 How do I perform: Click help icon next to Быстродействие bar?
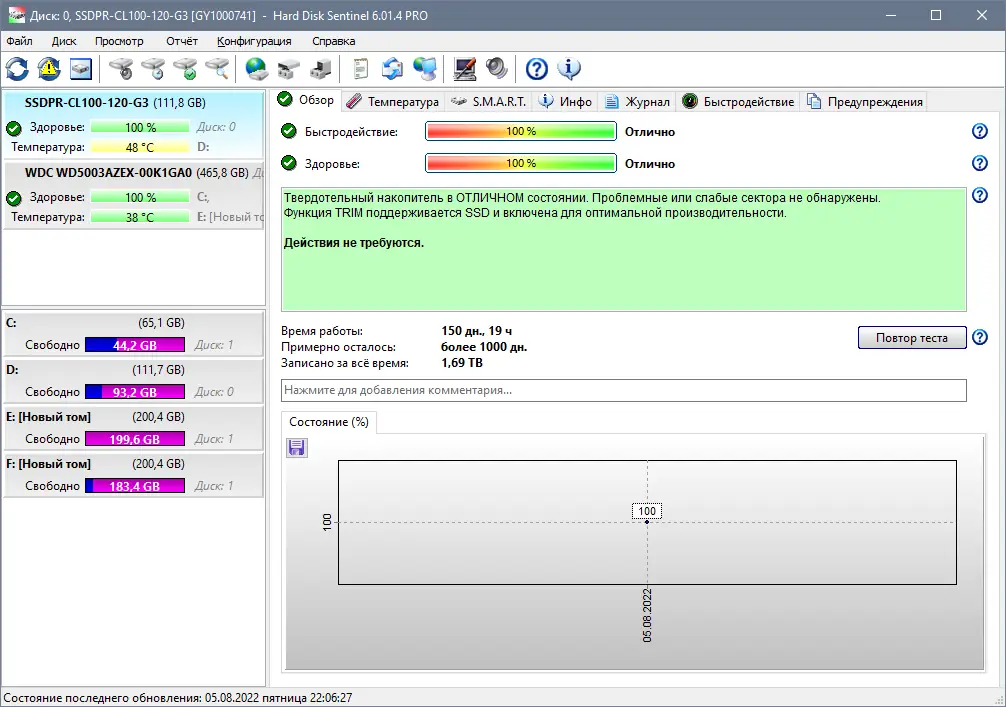click(x=980, y=131)
